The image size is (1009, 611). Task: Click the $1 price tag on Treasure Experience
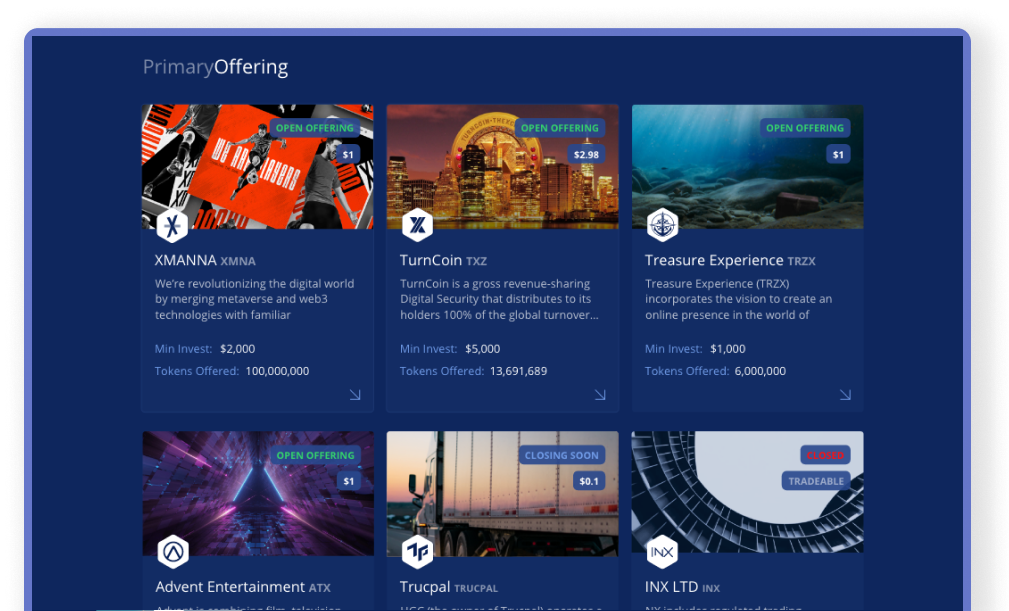(838, 154)
